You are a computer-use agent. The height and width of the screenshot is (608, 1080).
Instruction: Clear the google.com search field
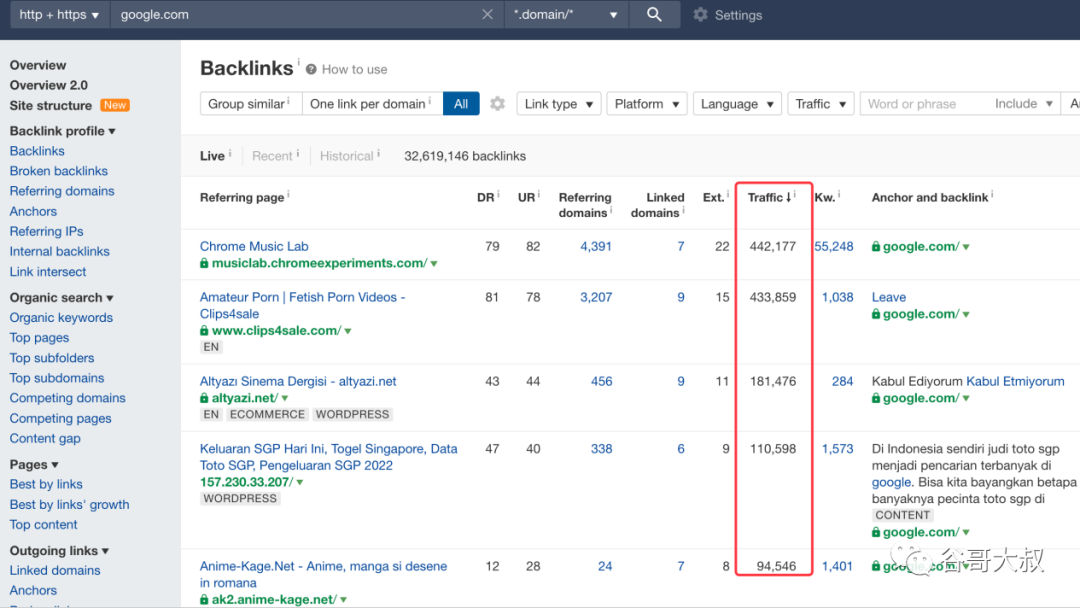487,14
